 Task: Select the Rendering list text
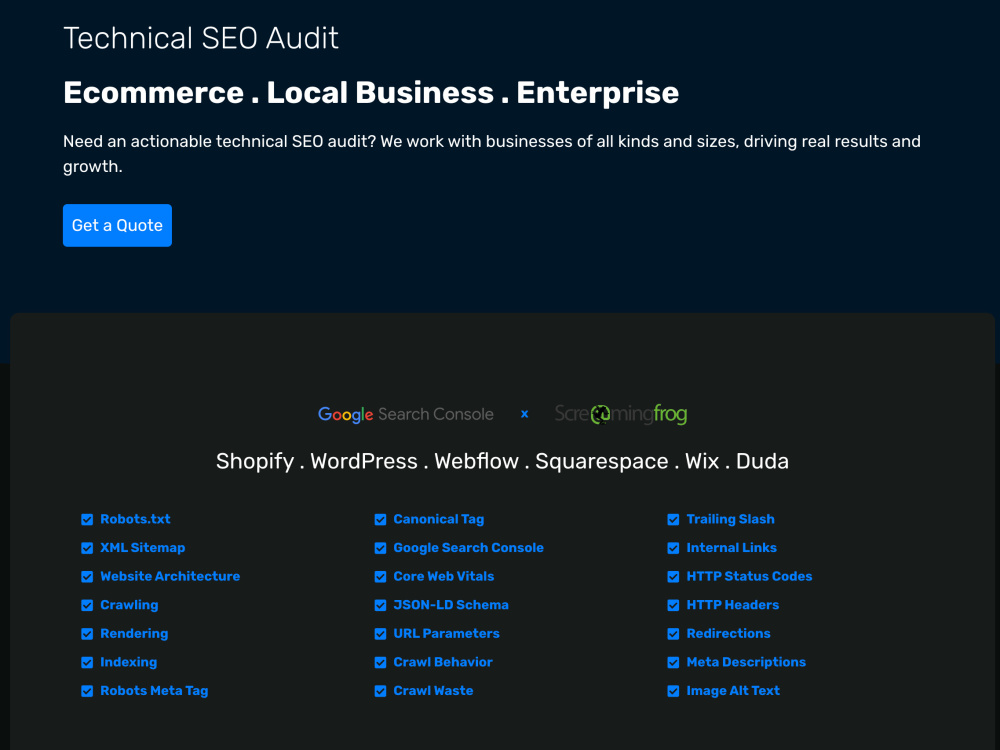(135, 634)
